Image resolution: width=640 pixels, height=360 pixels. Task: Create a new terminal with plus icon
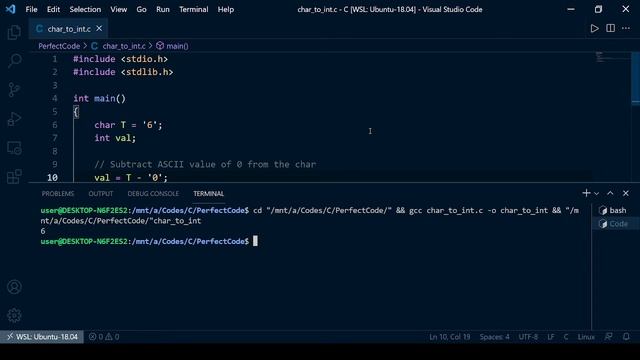[x=586, y=193]
